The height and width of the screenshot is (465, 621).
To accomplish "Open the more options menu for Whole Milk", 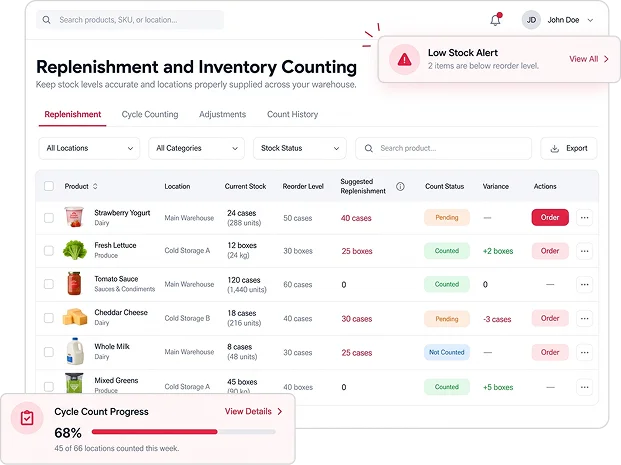I will [584, 353].
